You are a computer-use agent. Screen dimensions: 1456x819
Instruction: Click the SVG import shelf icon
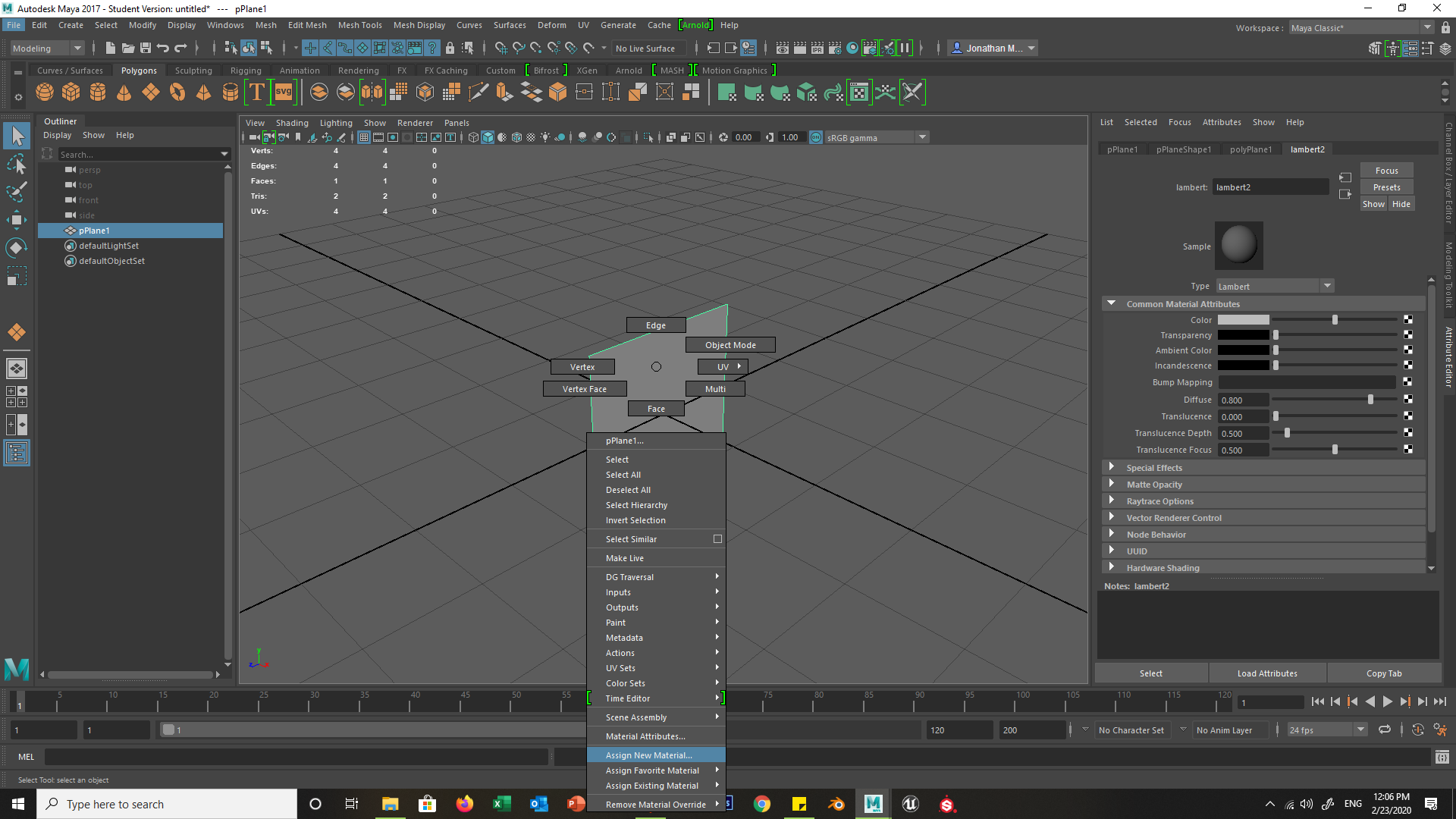point(284,93)
